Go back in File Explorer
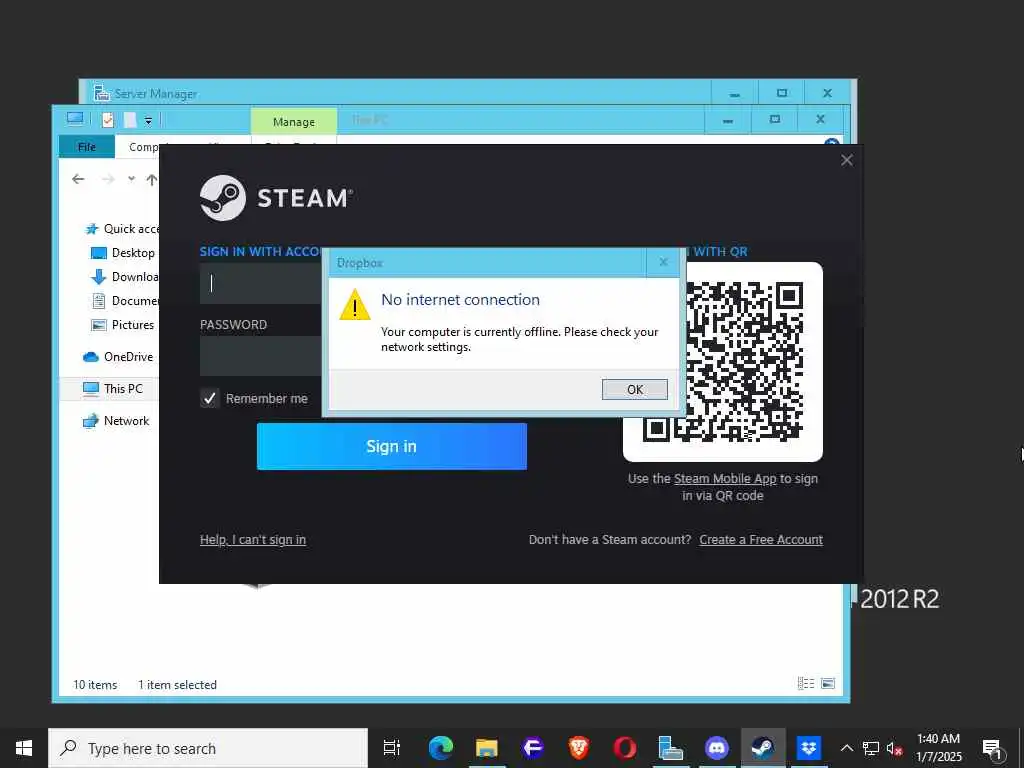The height and width of the screenshot is (768, 1024). pyautogui.click(x=78, y=179)
